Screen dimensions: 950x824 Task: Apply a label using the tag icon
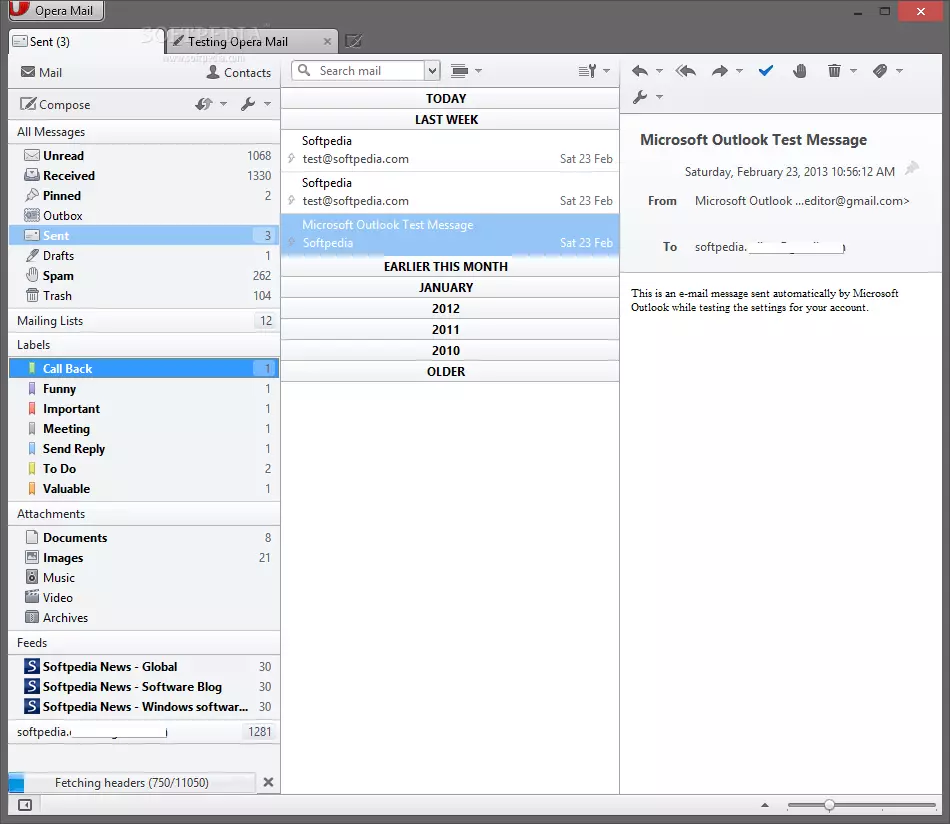click(x=881, y=70)
